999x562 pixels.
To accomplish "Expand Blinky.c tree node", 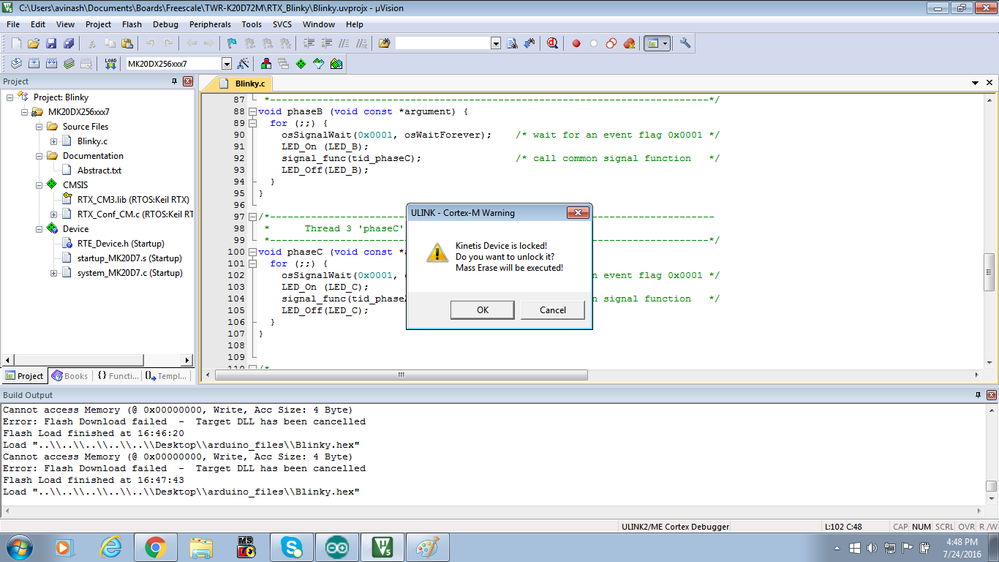I will pyautogui.click(x=54, y=141).
